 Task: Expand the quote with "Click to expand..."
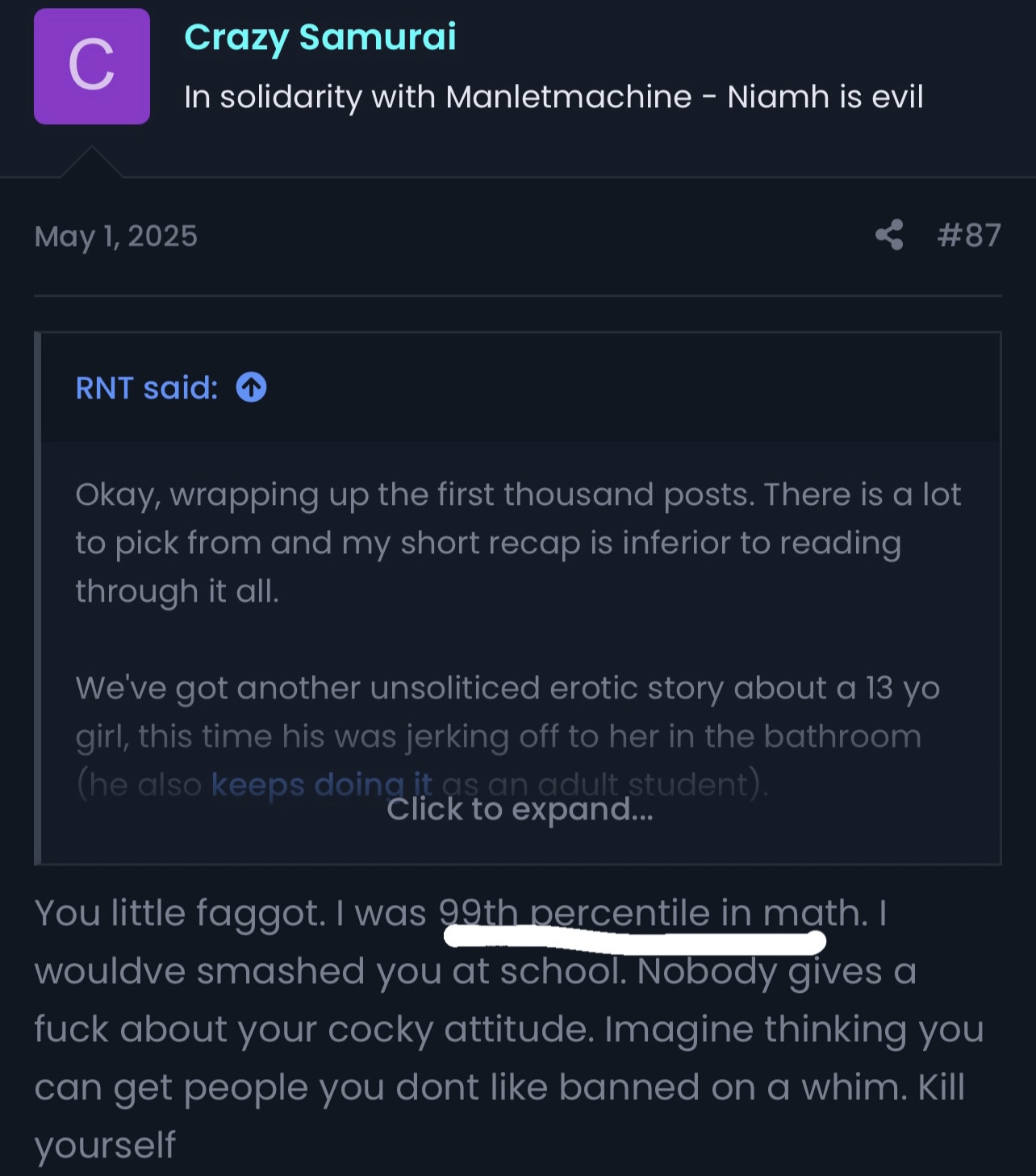tap(520, 809)
